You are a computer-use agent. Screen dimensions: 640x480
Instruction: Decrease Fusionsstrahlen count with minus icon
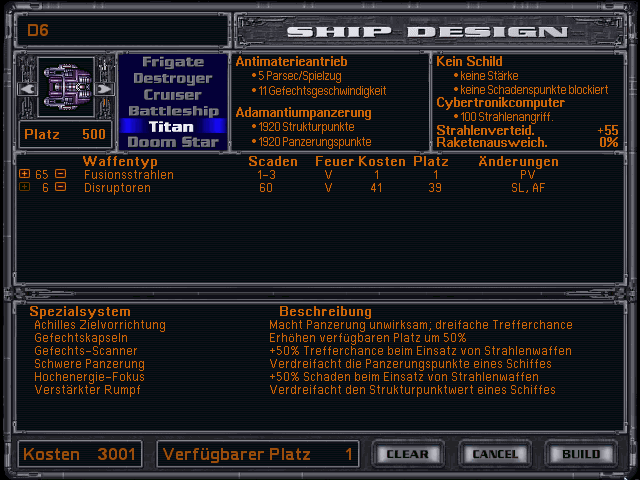coord(60,174)
